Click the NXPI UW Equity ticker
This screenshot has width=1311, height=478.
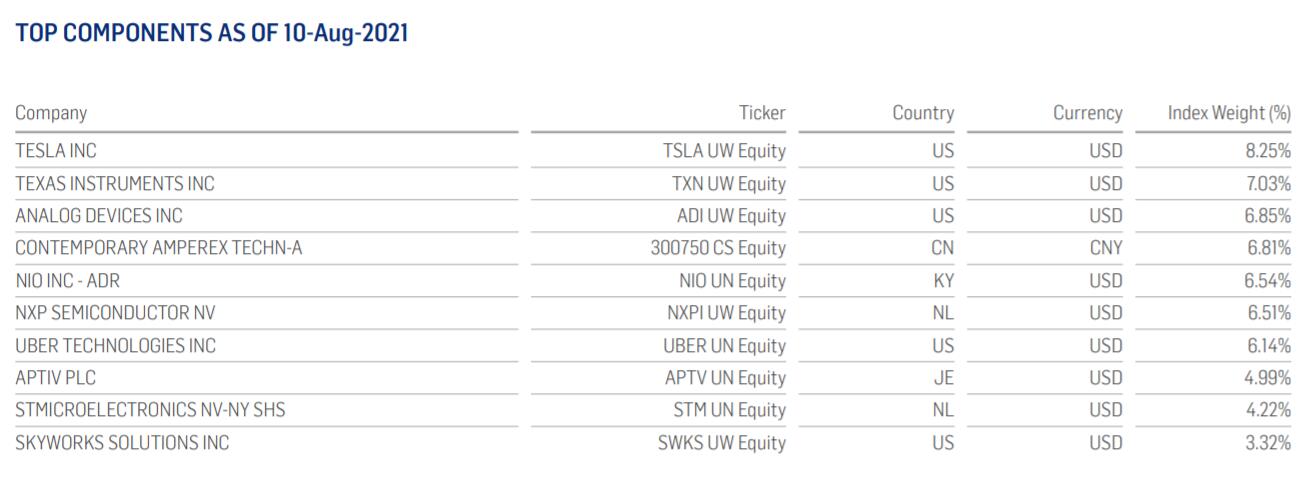726,313
